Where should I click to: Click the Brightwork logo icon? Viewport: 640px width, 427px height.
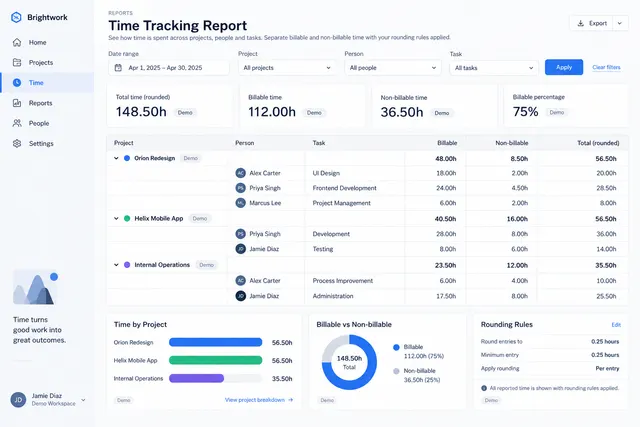[x=16, y=17]
